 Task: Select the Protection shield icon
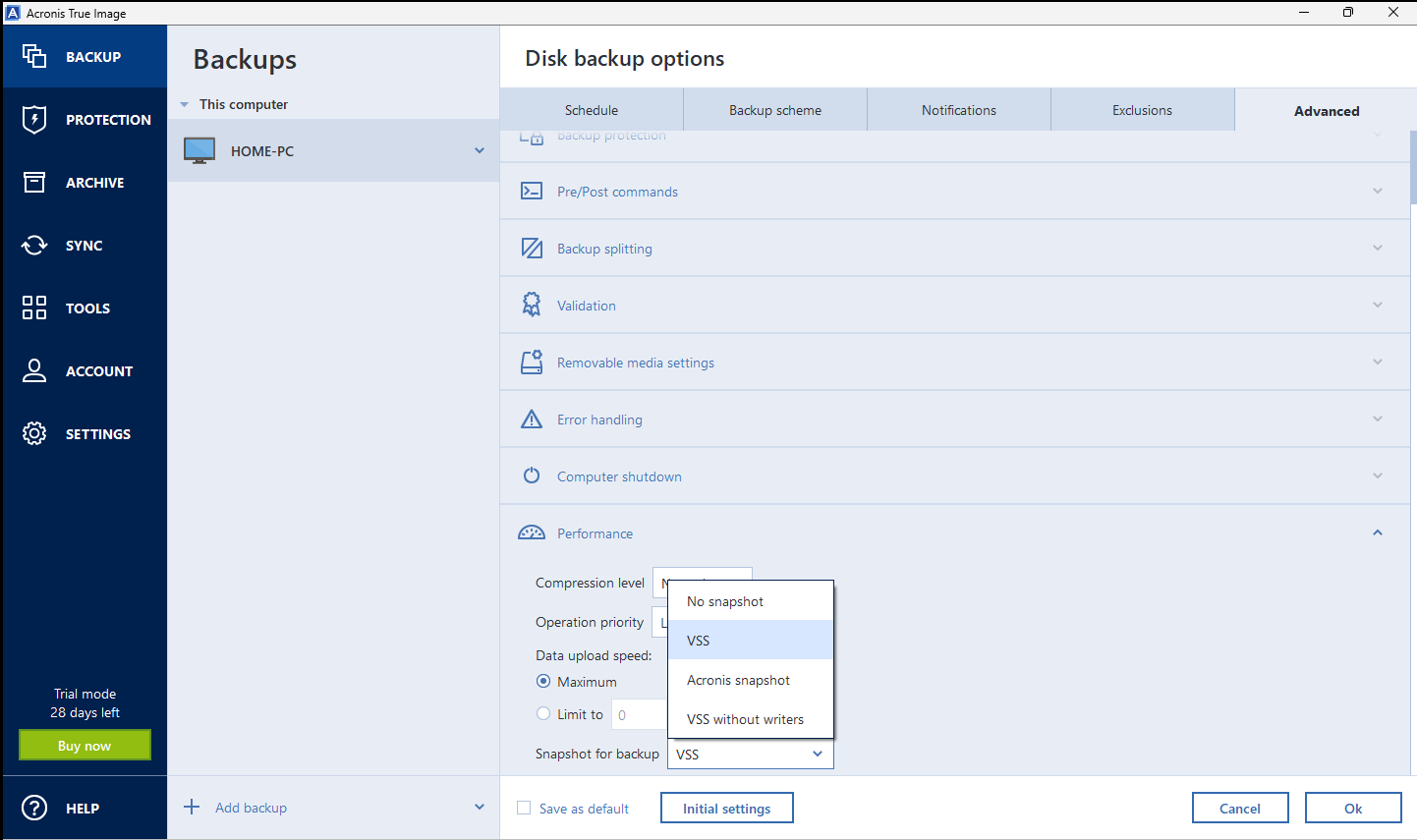tap(33, 119)
